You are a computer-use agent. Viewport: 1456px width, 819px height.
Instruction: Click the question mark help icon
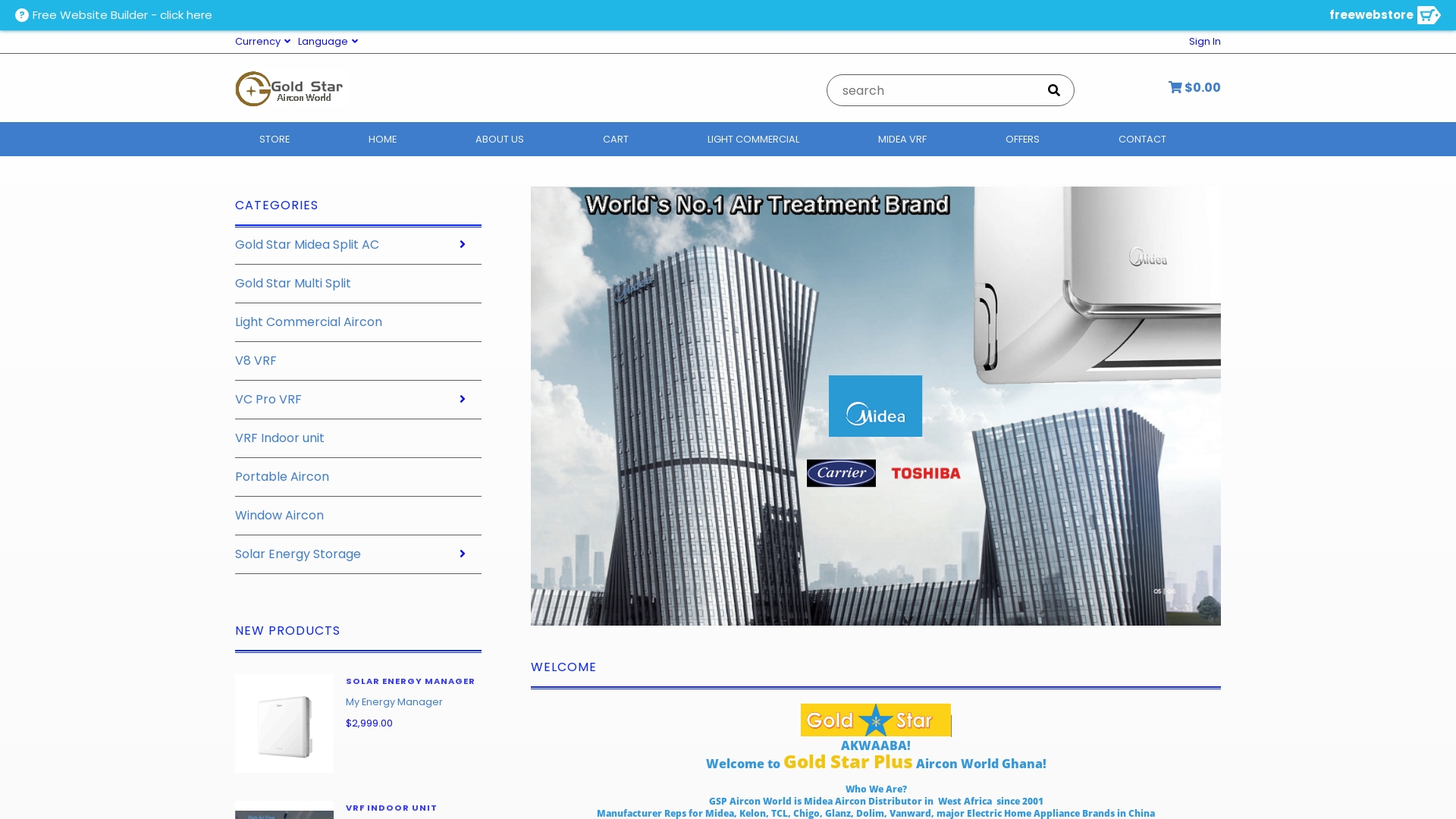pos(22,15)
